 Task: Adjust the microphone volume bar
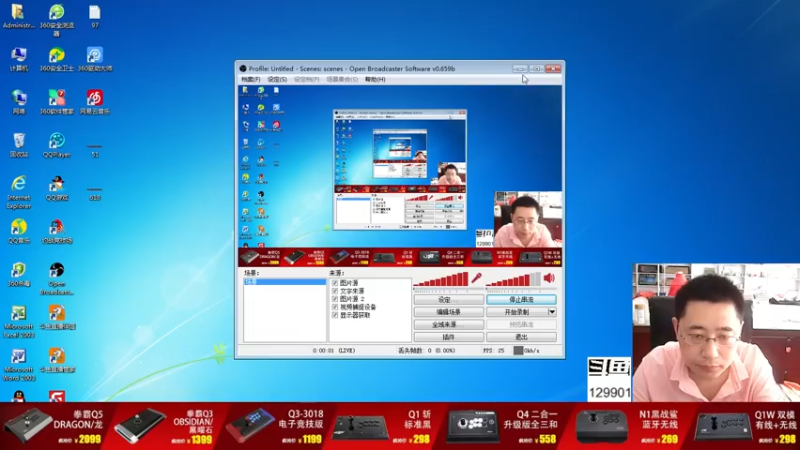(441, 279)
